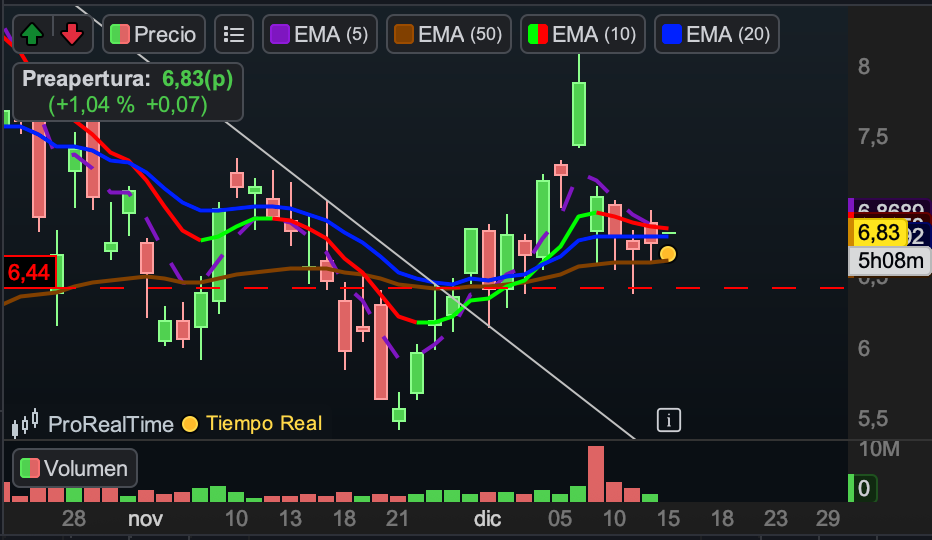Click the Volumen red-green bar icon
This screenshot has width=932, height=540.
(x=30, y=468)
